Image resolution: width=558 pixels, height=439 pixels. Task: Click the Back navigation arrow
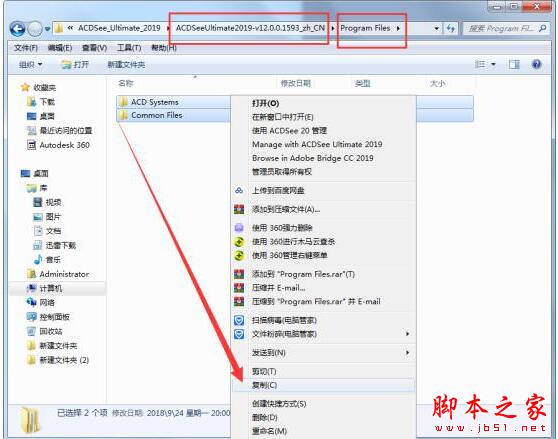click(17, 28)
